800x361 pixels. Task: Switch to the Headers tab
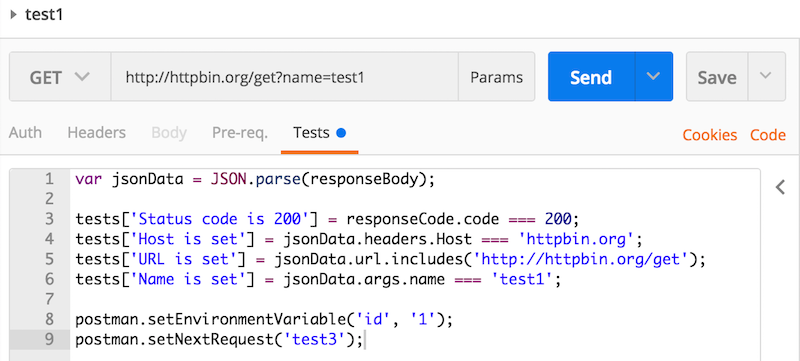click(x=96, y=134)
